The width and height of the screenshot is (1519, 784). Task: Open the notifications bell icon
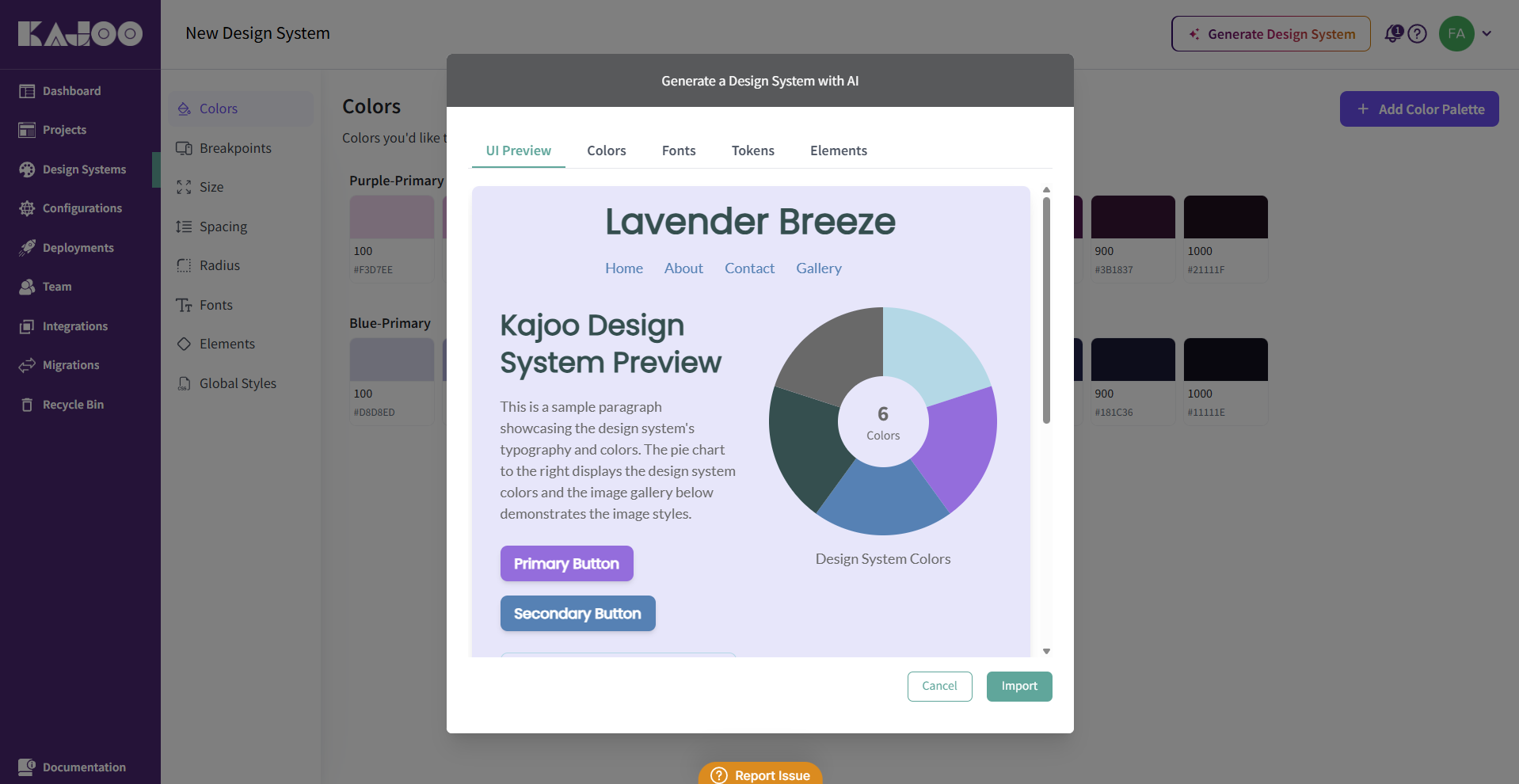point(1393,33)
